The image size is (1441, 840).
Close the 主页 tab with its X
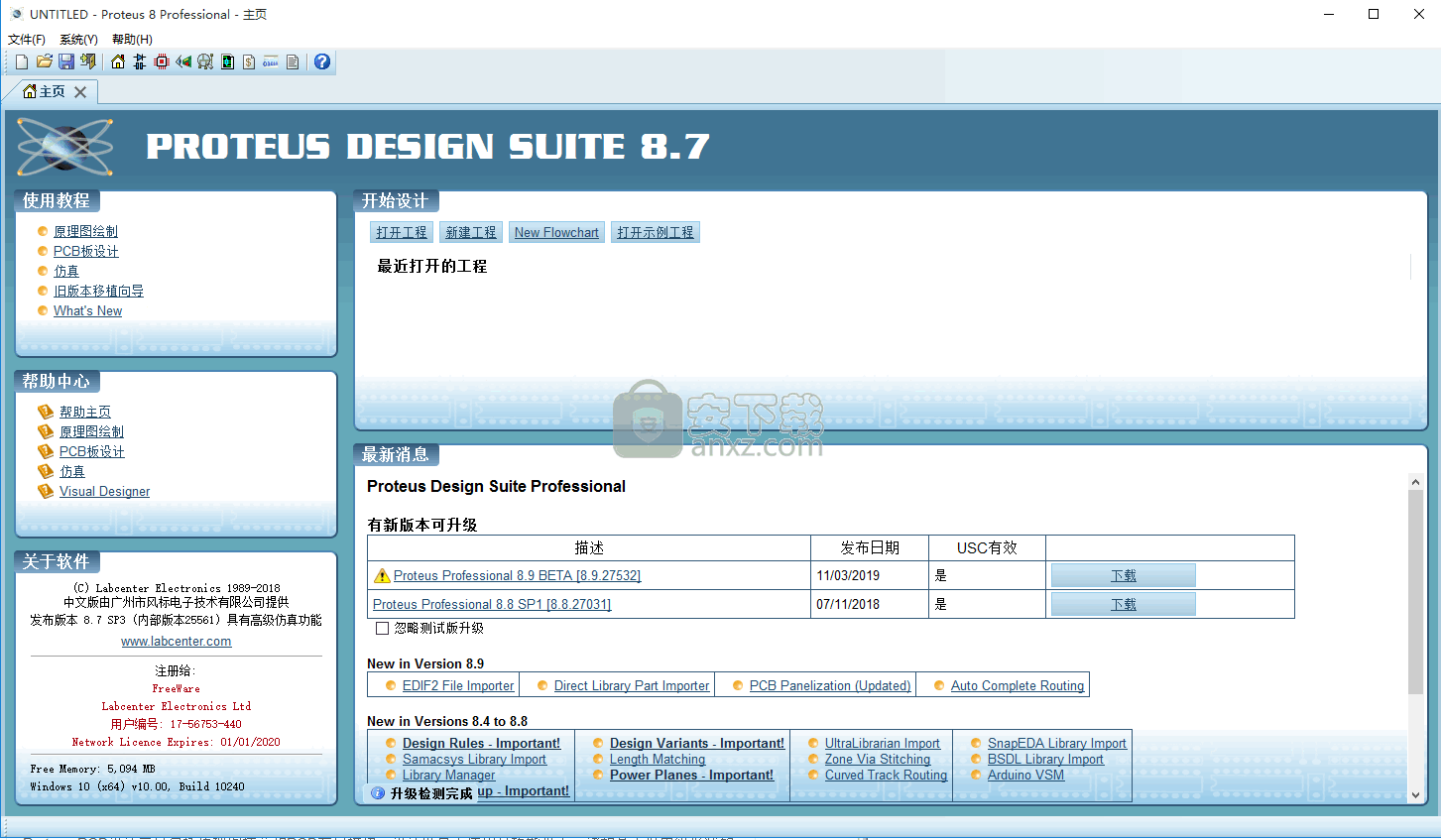tap(80, 91)
